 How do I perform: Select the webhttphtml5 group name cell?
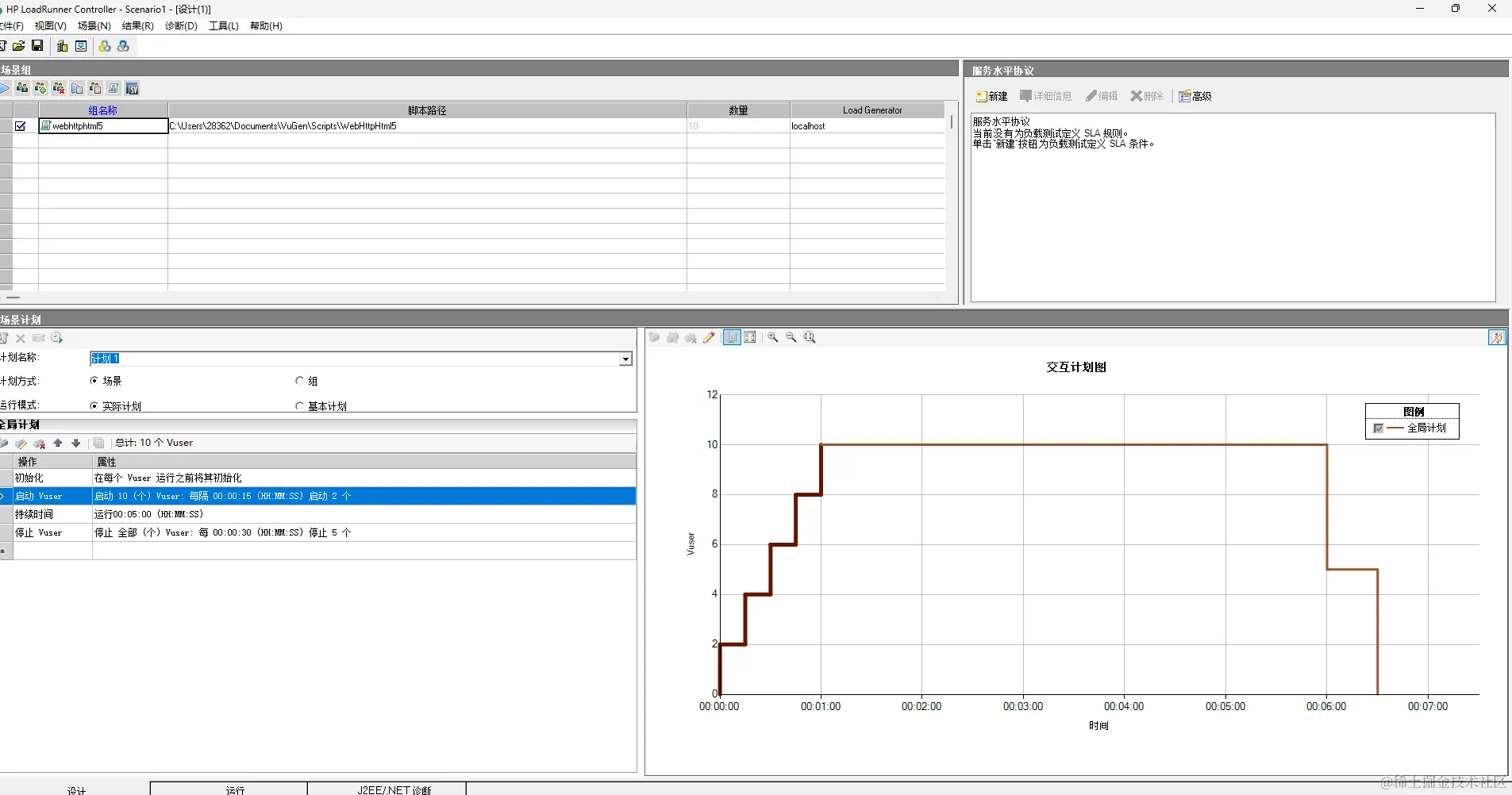click(x=103, y=126)
